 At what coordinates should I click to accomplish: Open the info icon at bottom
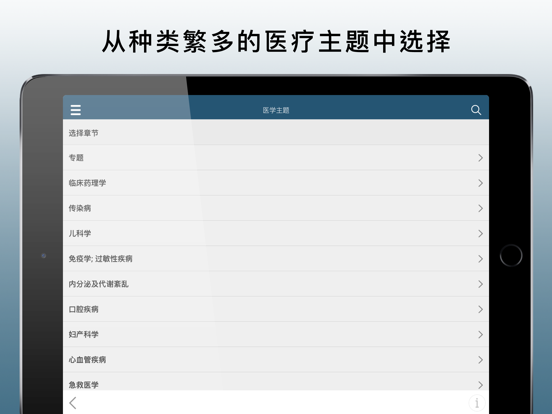point(477,403)
